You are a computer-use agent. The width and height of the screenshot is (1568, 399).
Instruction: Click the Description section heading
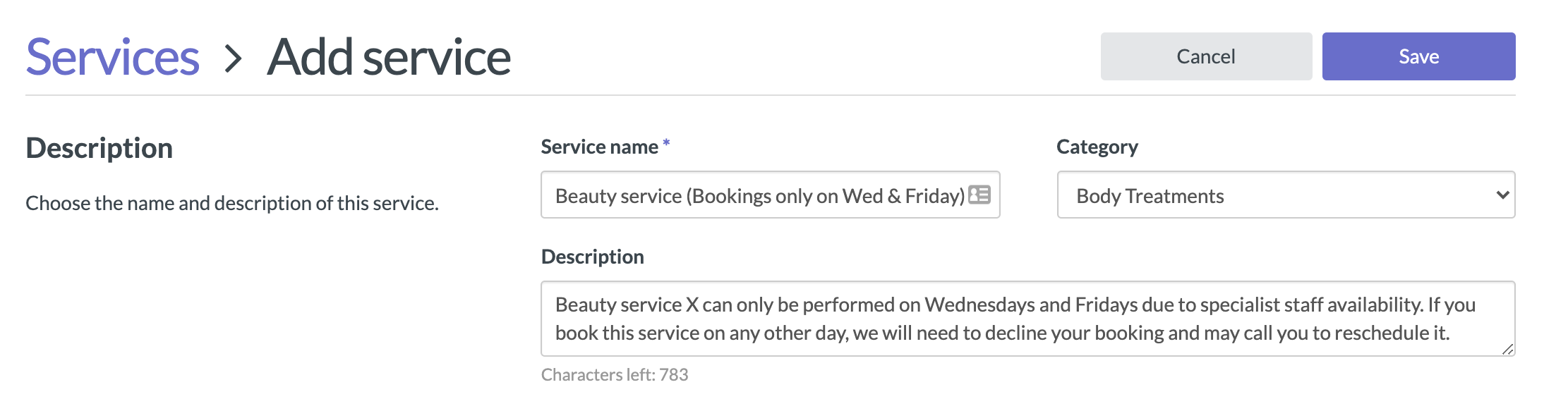[x=99, y=148]
